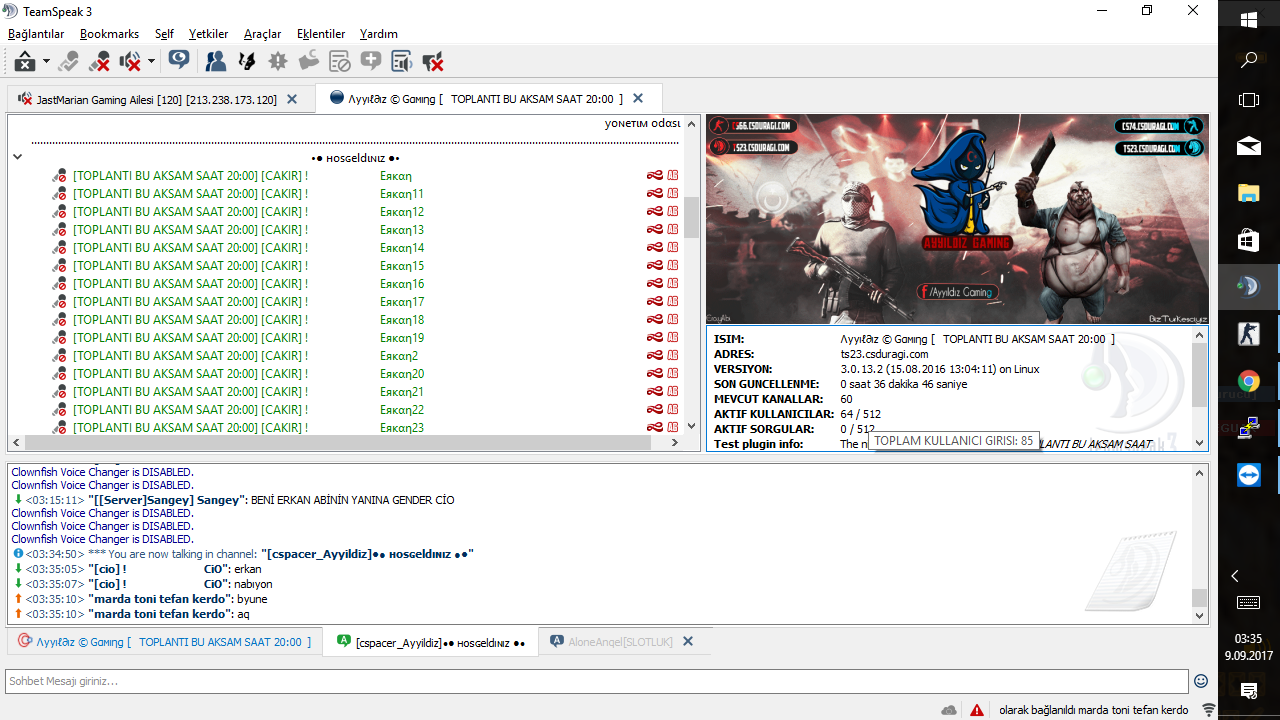Open the Windows Start menu

(x=1248, y=20)
